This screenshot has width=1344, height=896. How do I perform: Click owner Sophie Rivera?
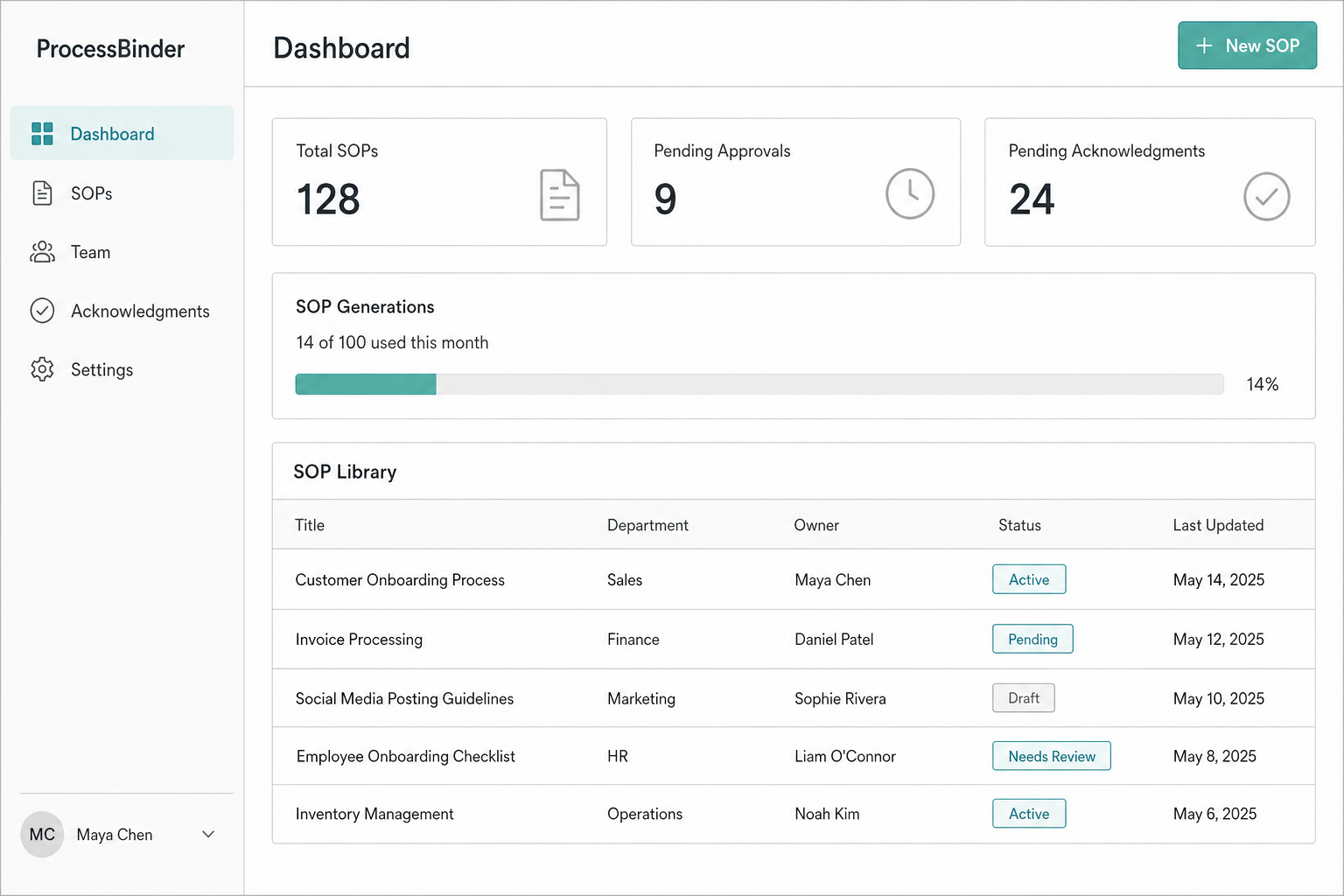pos(840,698)
